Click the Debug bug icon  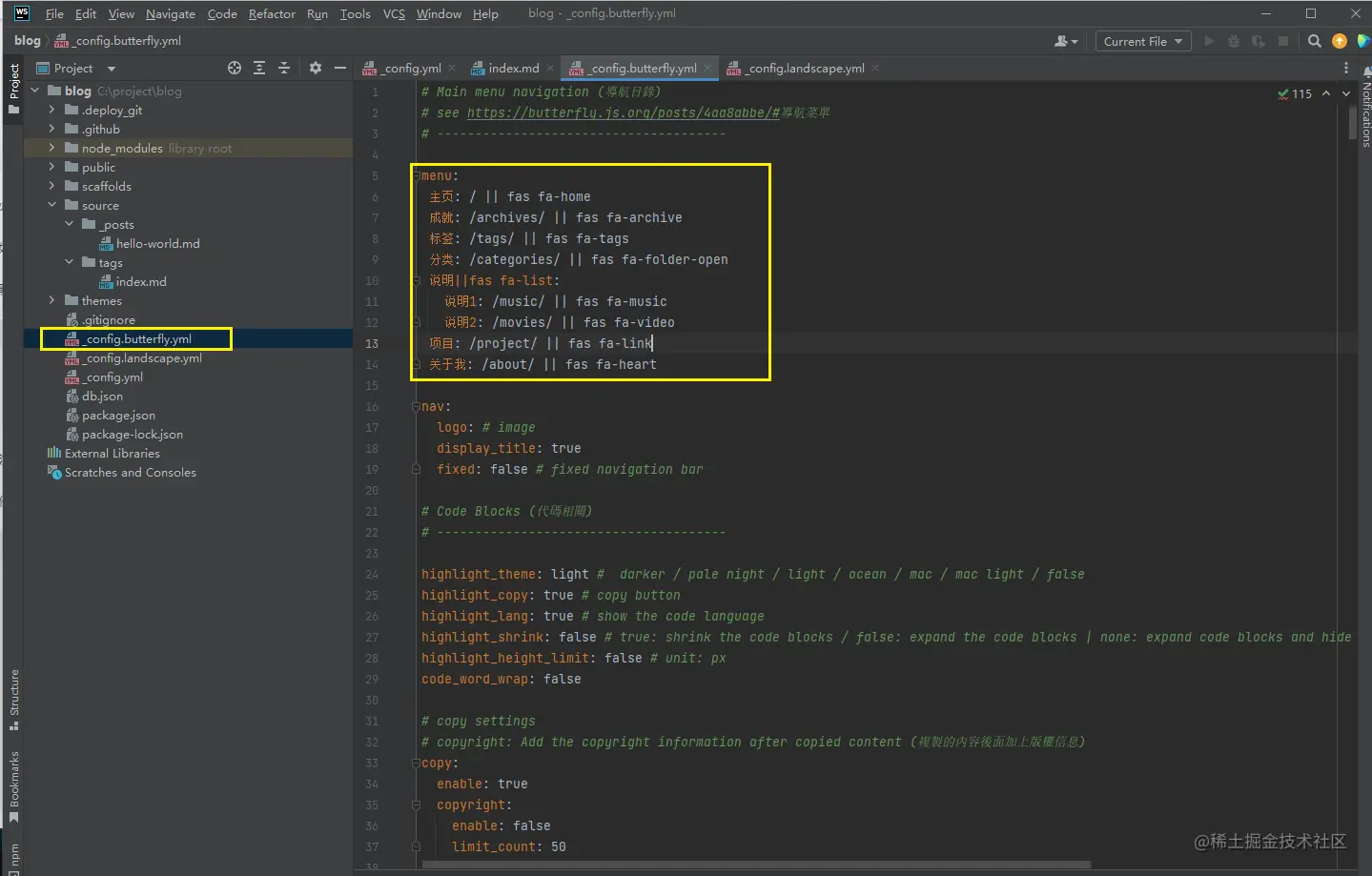[x=1234, y=41]
